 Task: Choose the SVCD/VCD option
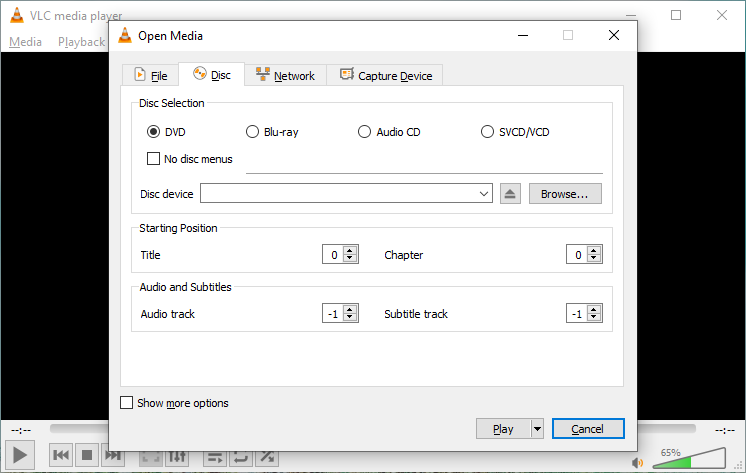(x=487, y=131)
